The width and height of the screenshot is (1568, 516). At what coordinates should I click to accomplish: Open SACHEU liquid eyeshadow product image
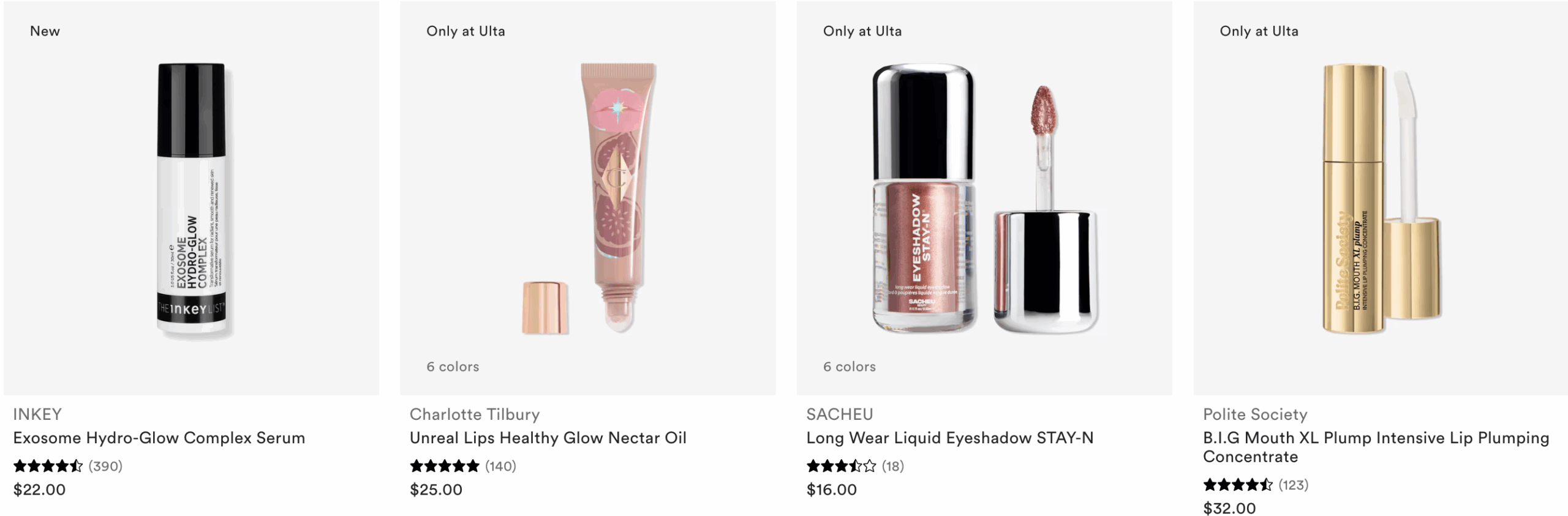click(x=984, y=198)
